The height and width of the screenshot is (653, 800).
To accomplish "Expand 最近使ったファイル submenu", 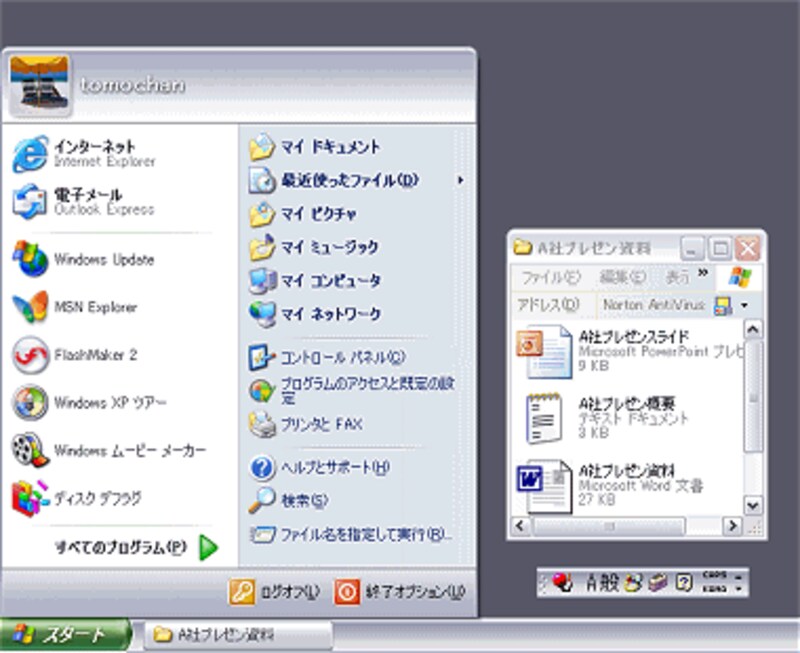I will (x=335, y=181).
